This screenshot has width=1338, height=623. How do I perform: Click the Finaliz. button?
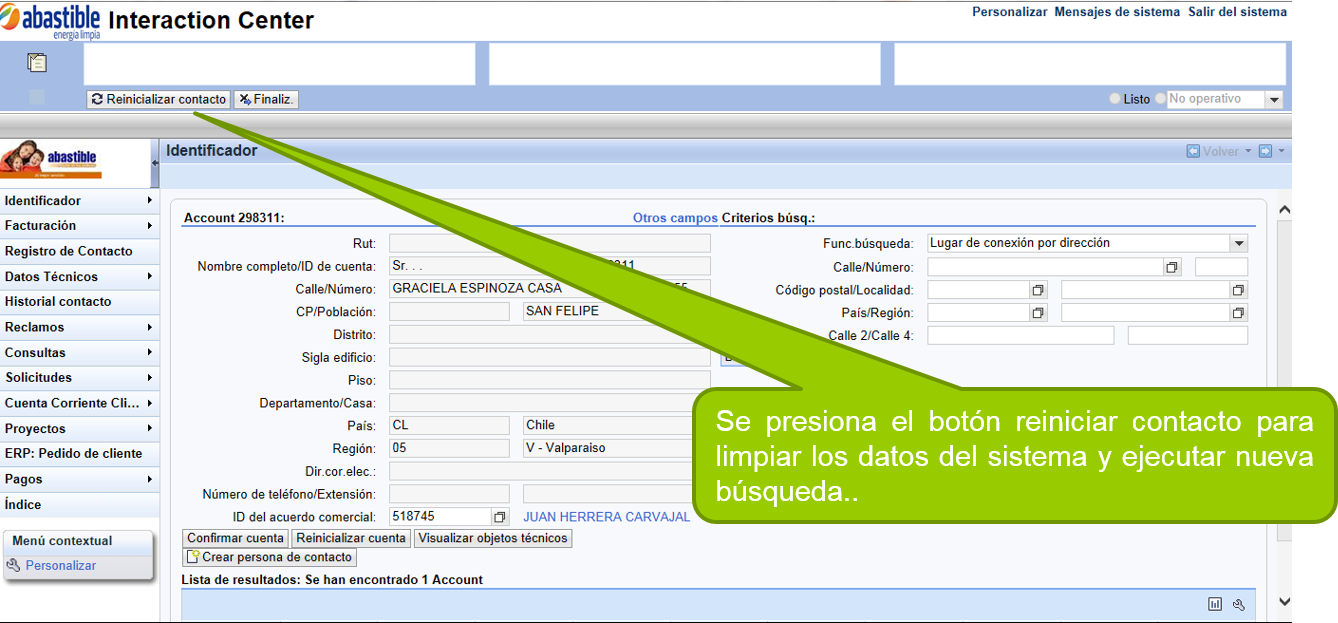coord(267,99)
